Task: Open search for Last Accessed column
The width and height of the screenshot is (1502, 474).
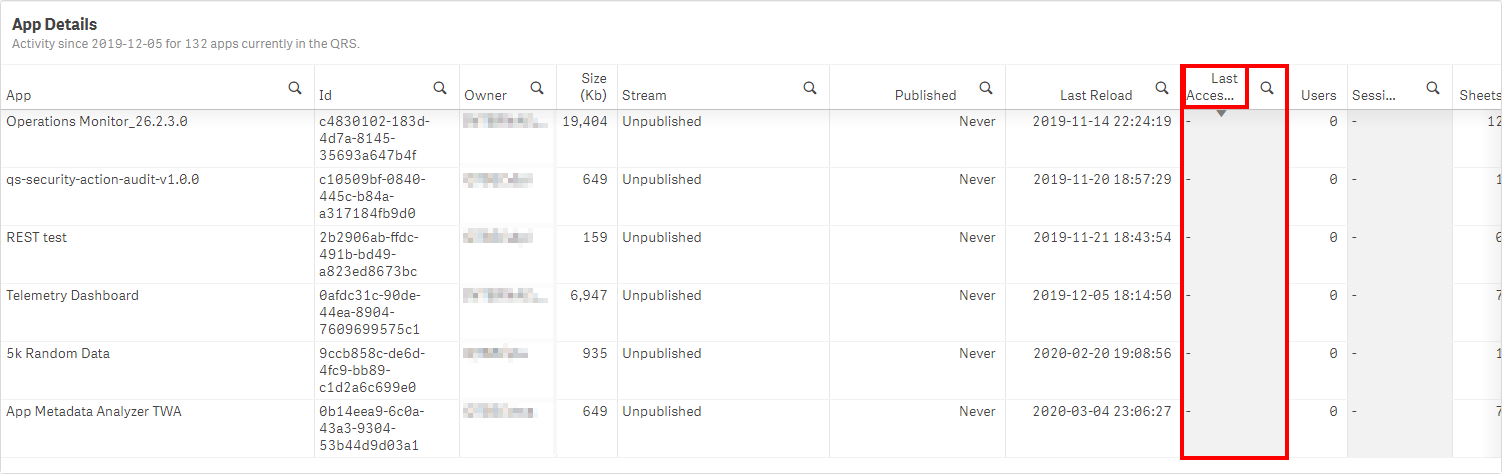Action: coord(1267,88)
